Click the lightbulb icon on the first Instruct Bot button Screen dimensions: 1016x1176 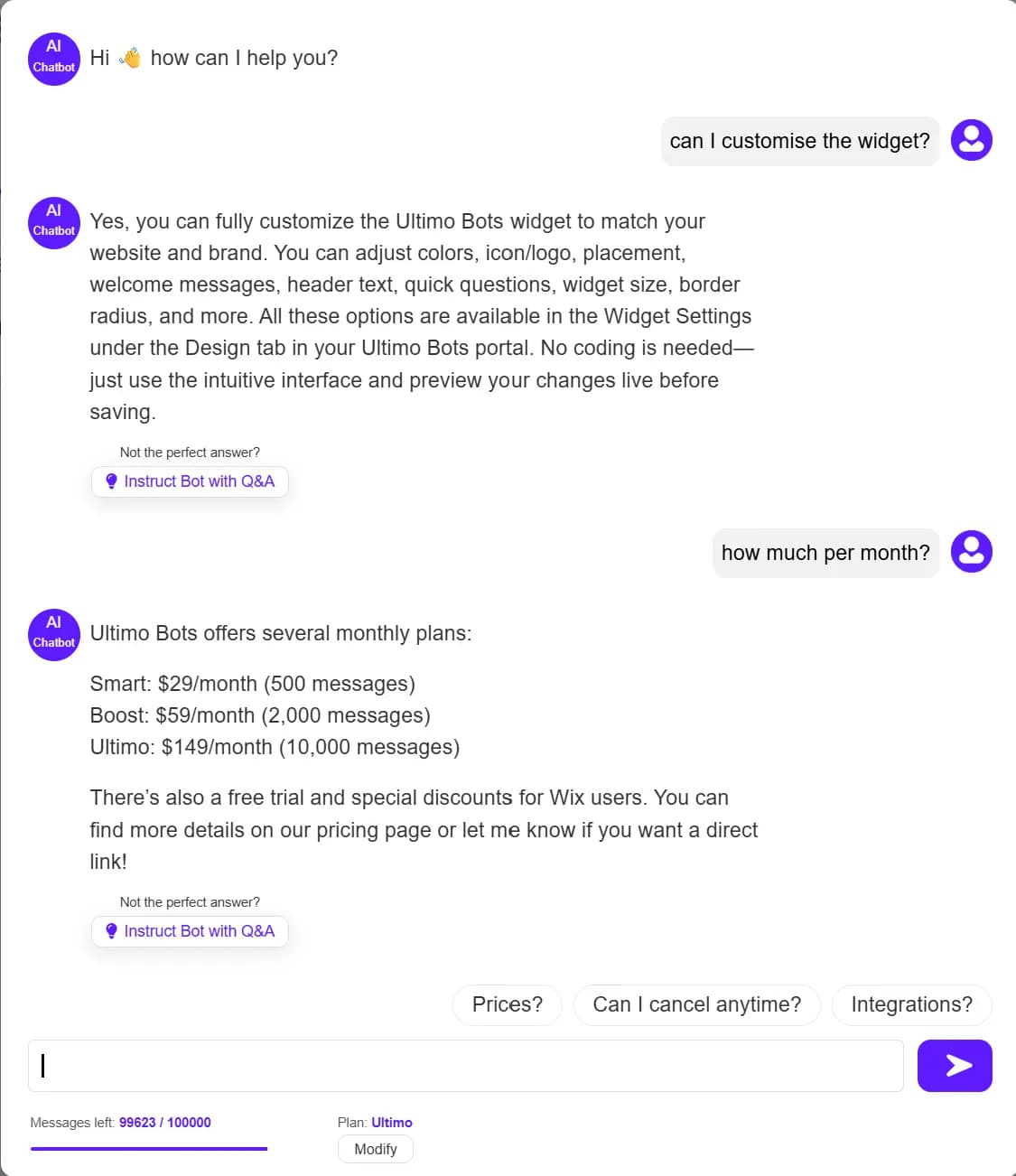point(111,481)
